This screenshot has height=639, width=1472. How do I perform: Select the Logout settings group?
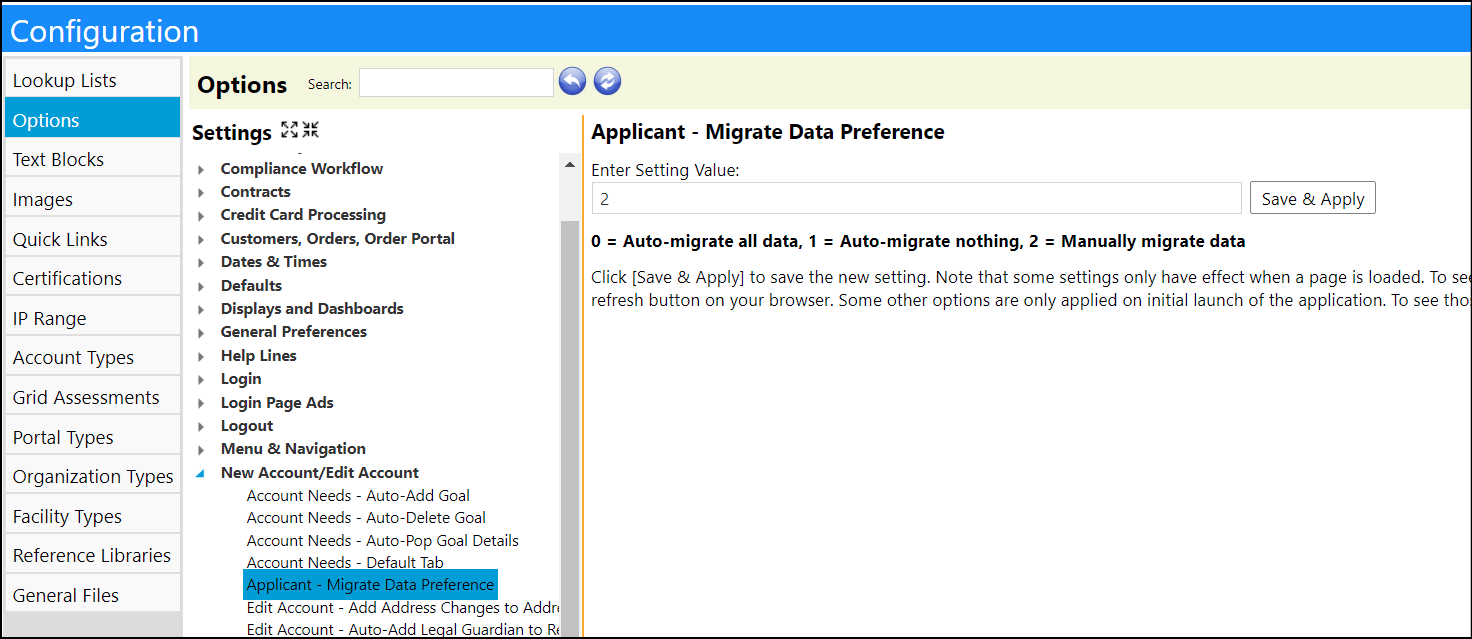click(x=247, y=425)
